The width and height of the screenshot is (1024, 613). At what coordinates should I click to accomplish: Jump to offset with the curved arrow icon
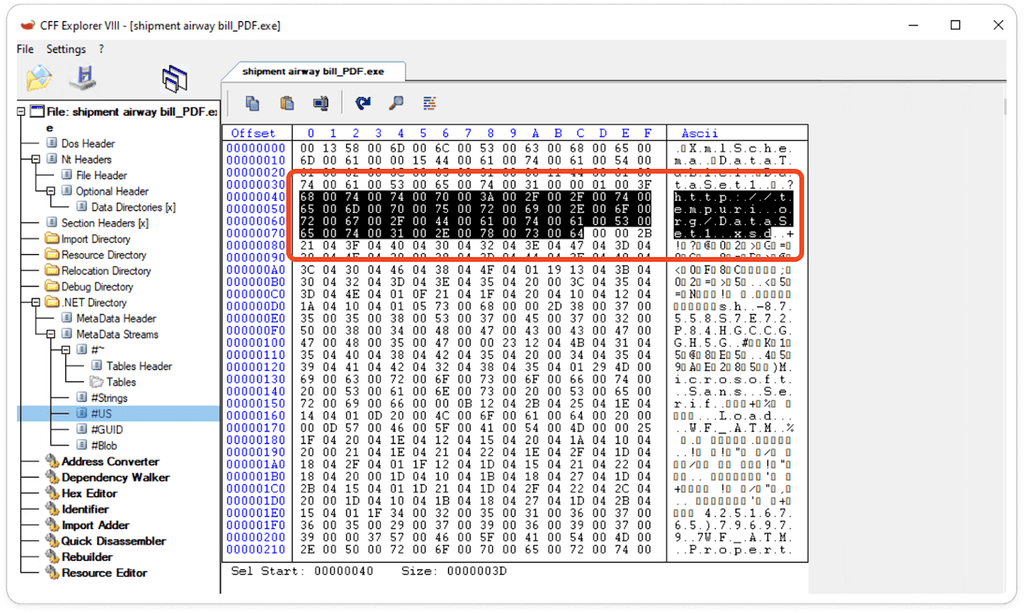tap(363, 103)
